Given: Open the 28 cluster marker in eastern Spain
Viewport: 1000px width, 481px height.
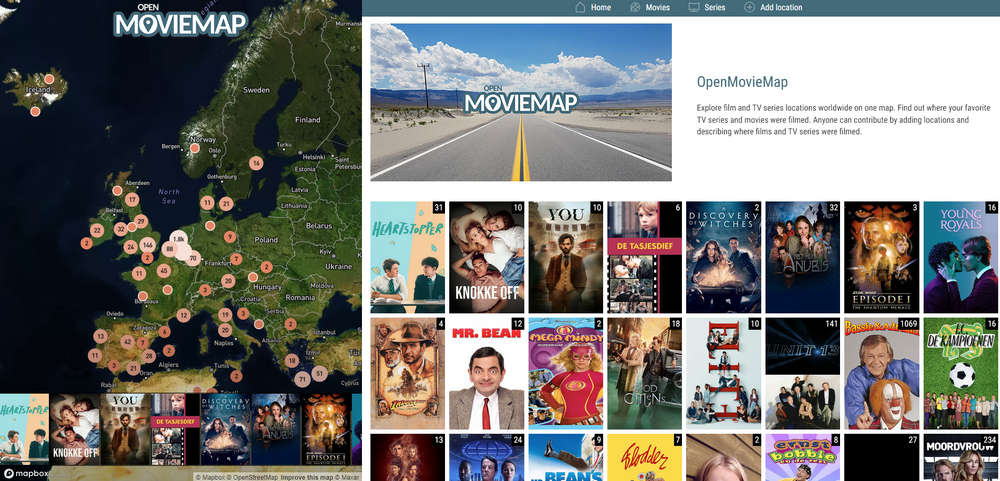Looking at the screenshot, I should pyautogui.click(x=149, y=356).
